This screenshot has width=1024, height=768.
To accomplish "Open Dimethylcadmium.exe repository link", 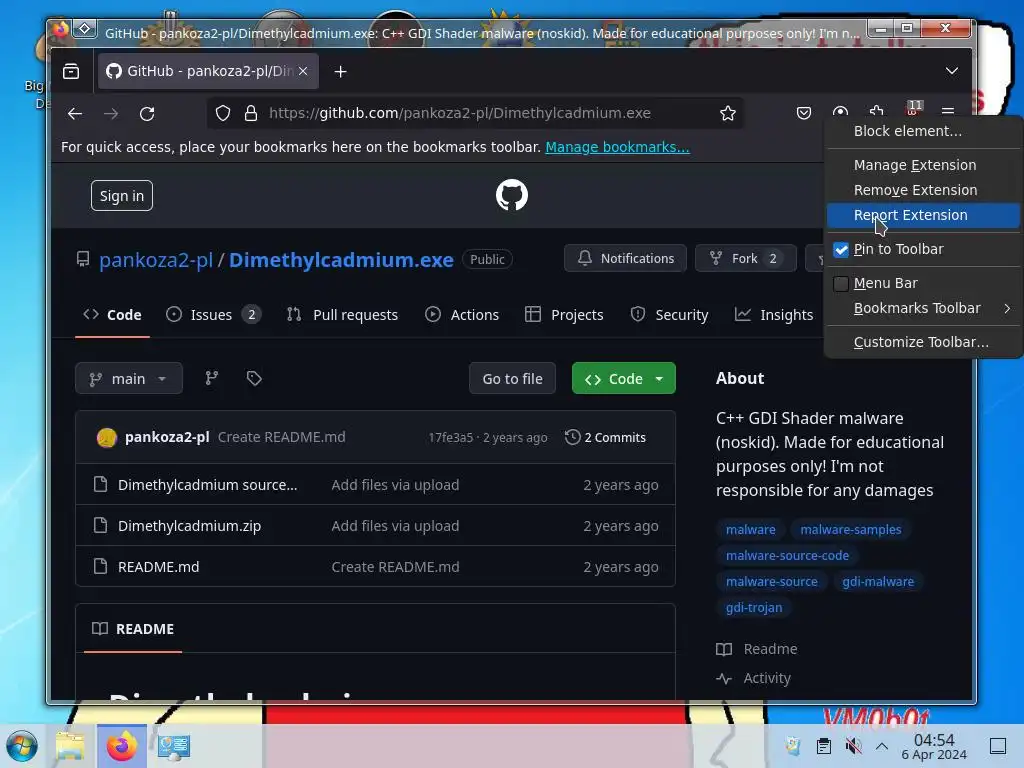I will (x=341, y=260).
